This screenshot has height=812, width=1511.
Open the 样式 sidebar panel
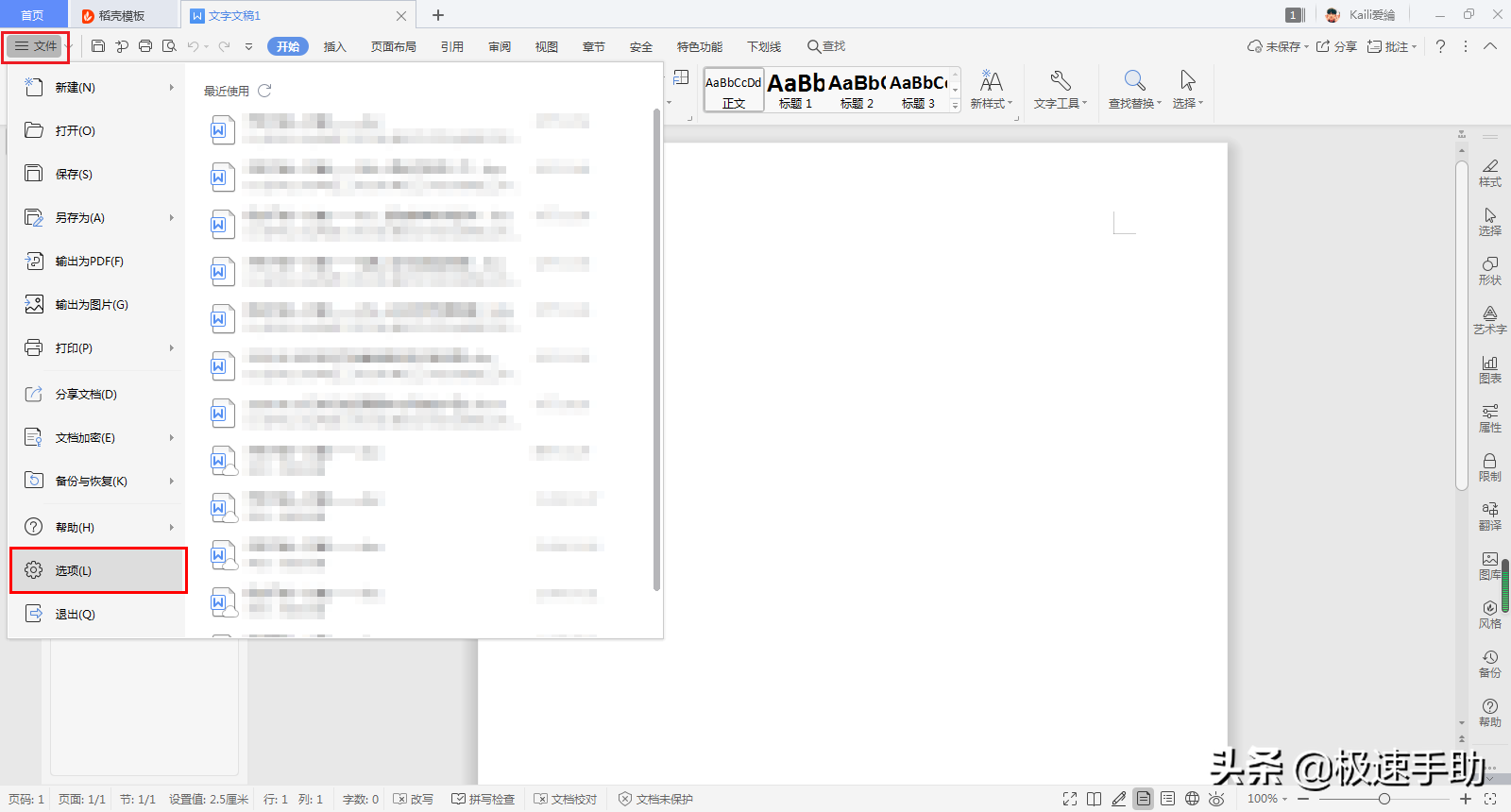[1490, 173]
